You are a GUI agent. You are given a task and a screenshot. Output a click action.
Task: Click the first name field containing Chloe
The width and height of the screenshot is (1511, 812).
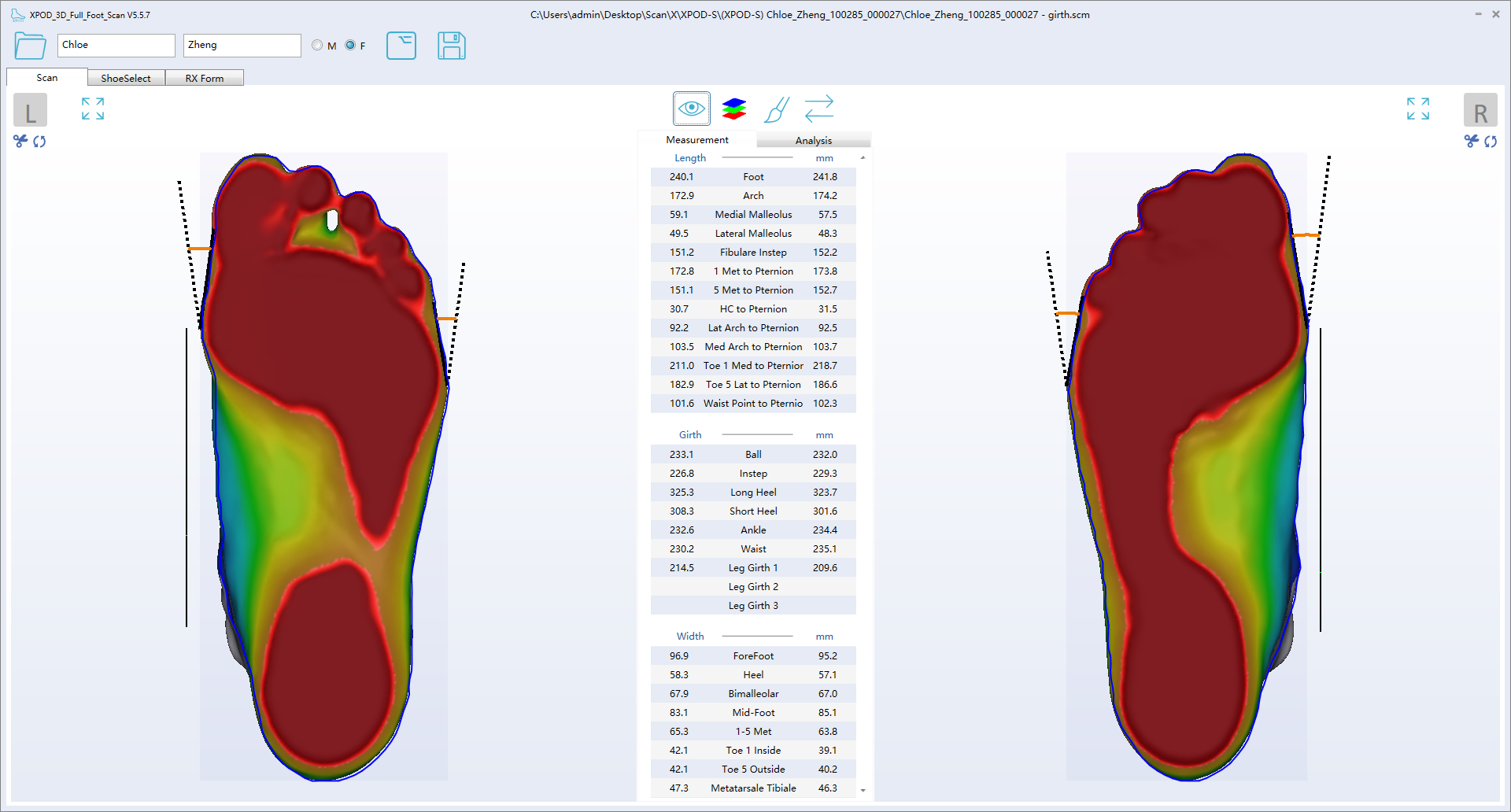(116, 46)
